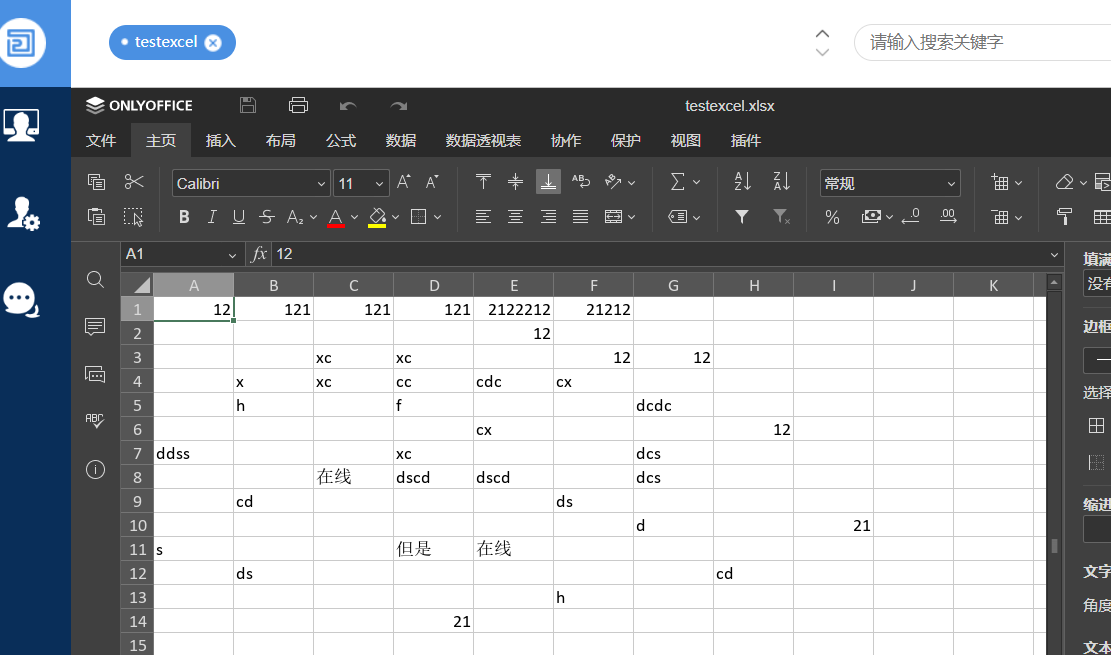Paste using the clipboard icon
The height and width of the screenshot is (655, 1111).
[x=96, y=216]
